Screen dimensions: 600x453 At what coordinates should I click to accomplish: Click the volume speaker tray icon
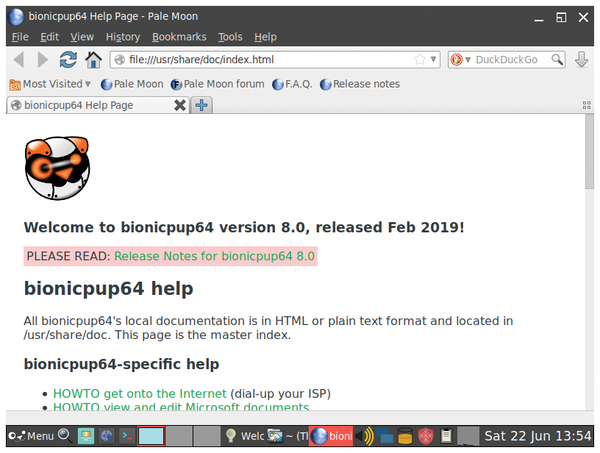click(x=364, y=436)
